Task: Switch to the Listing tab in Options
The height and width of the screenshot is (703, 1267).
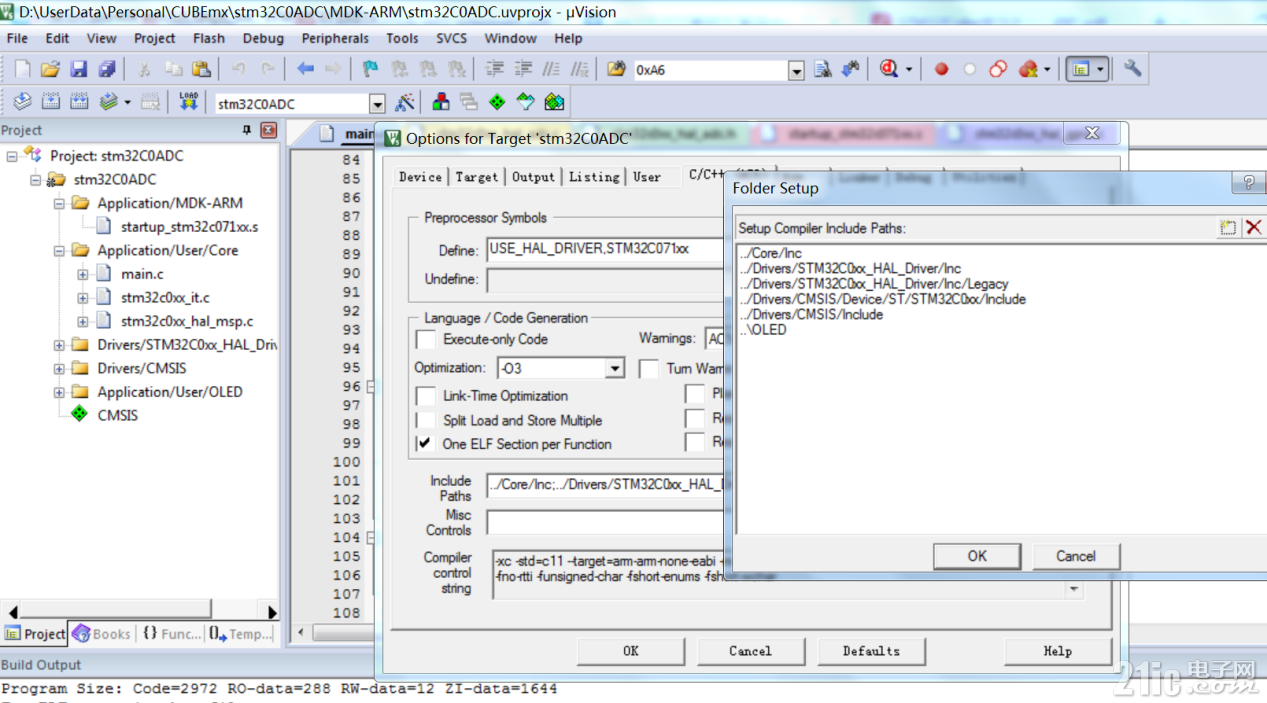Action: 594,177
